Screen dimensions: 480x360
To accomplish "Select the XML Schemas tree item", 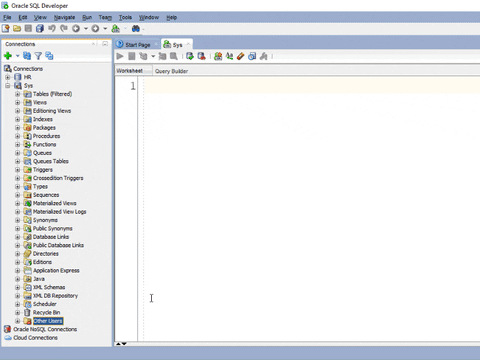I will [x=49, y=287].
